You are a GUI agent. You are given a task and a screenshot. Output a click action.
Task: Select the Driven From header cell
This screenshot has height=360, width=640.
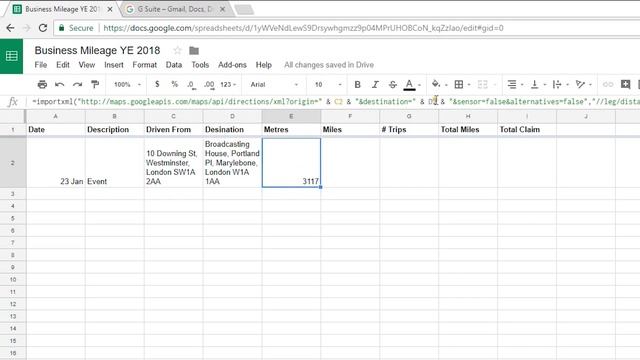click(173, 130)
